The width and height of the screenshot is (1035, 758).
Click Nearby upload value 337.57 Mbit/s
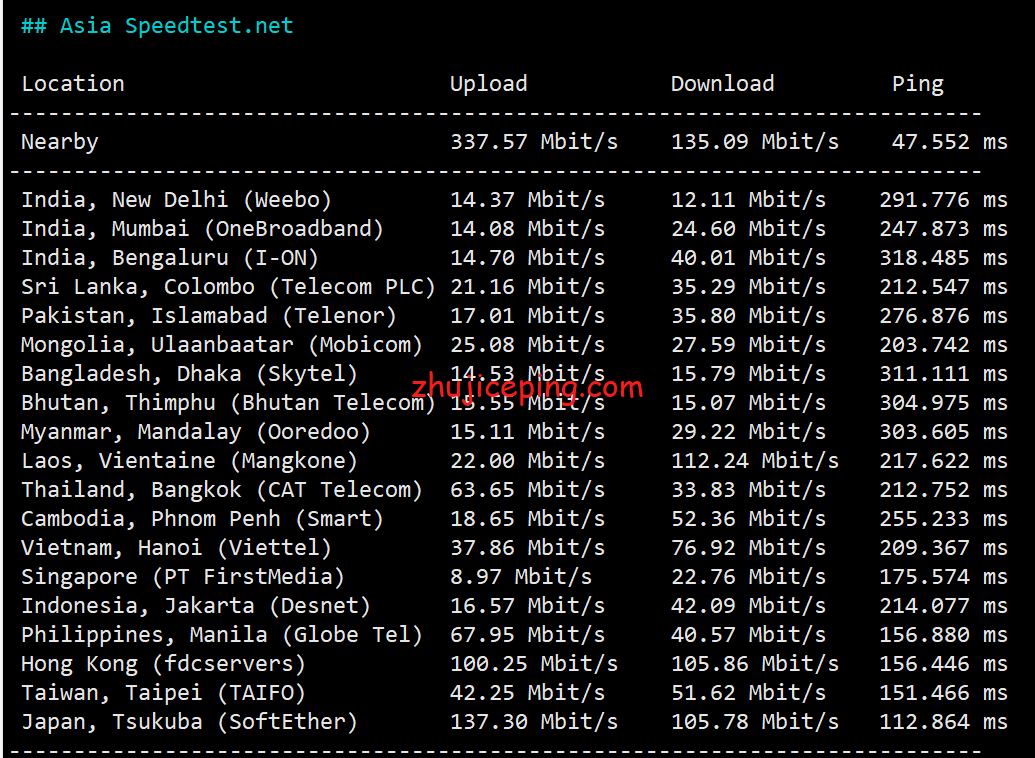pos(534,142)
